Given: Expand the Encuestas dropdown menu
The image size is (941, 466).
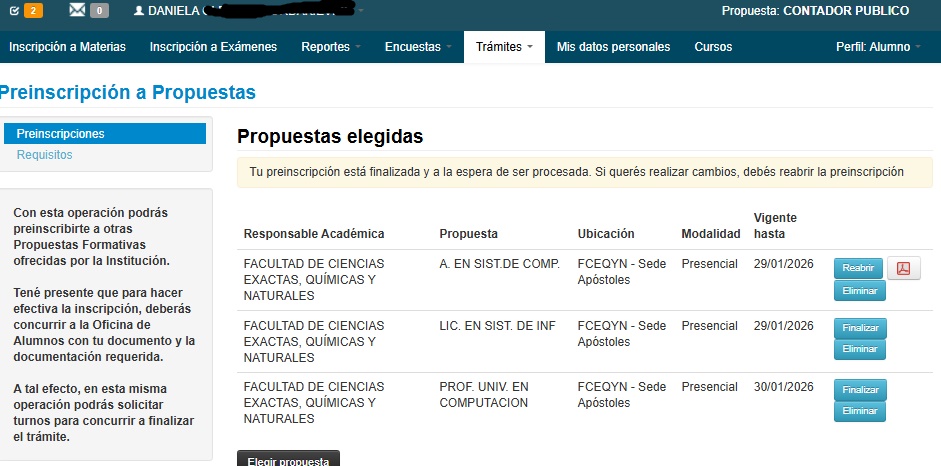Looking at the screenshot, I should tap(418, 47).
